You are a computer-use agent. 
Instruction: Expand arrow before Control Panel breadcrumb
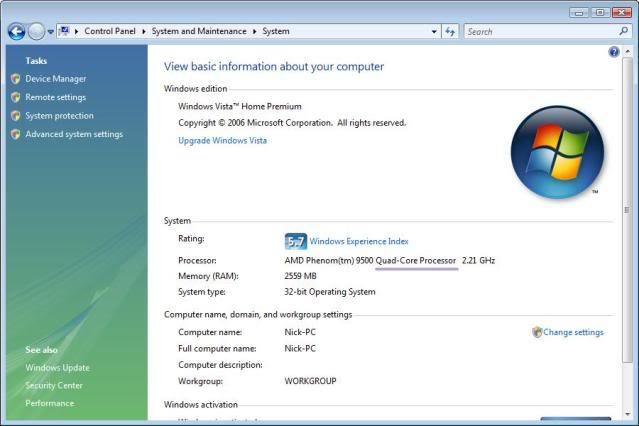coord(76,31)
